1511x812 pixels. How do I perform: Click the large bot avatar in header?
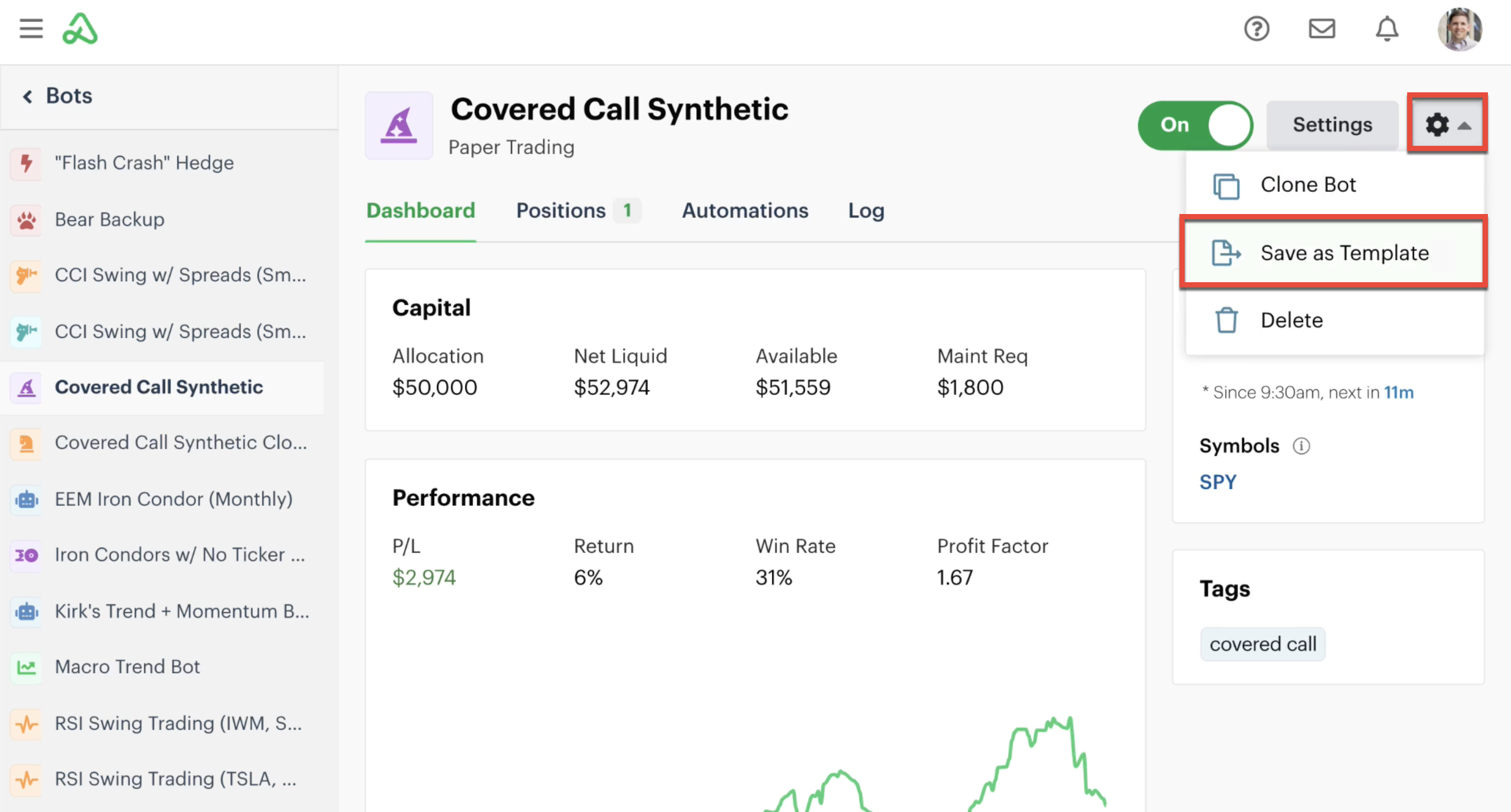click(x=399, y=125)
